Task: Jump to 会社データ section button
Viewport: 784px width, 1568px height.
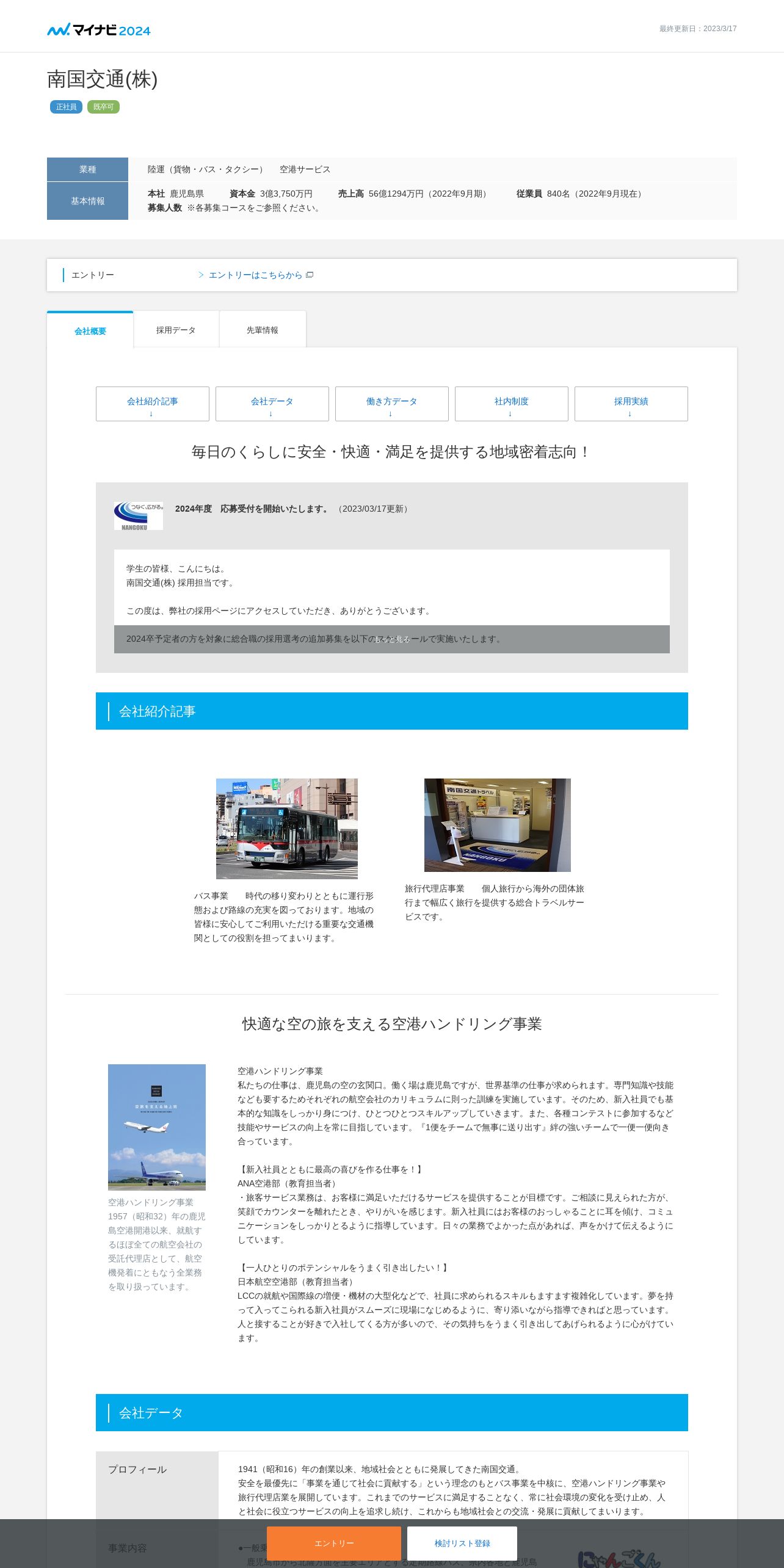Action: pos(272,404)
